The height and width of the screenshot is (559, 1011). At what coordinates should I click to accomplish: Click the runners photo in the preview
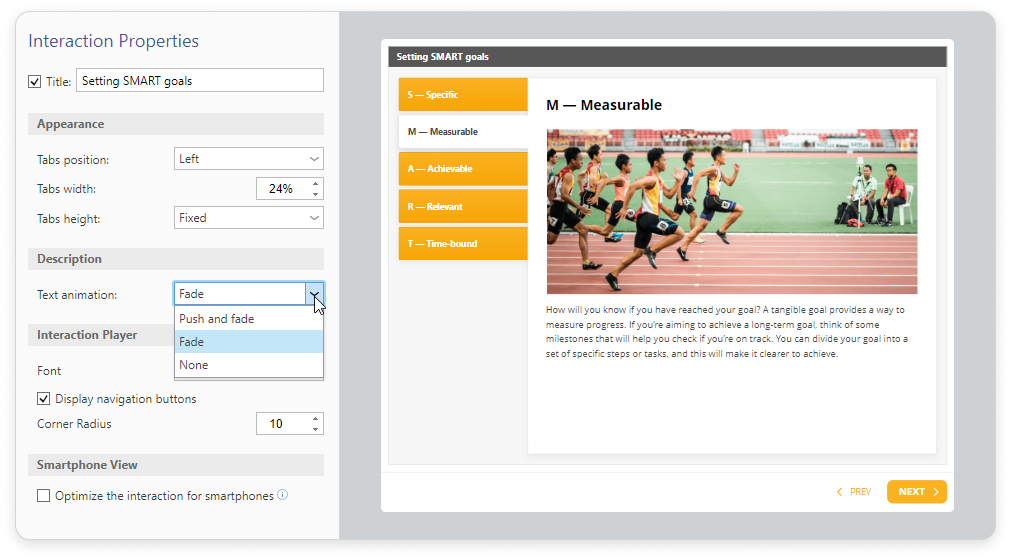tap(731, 211)
